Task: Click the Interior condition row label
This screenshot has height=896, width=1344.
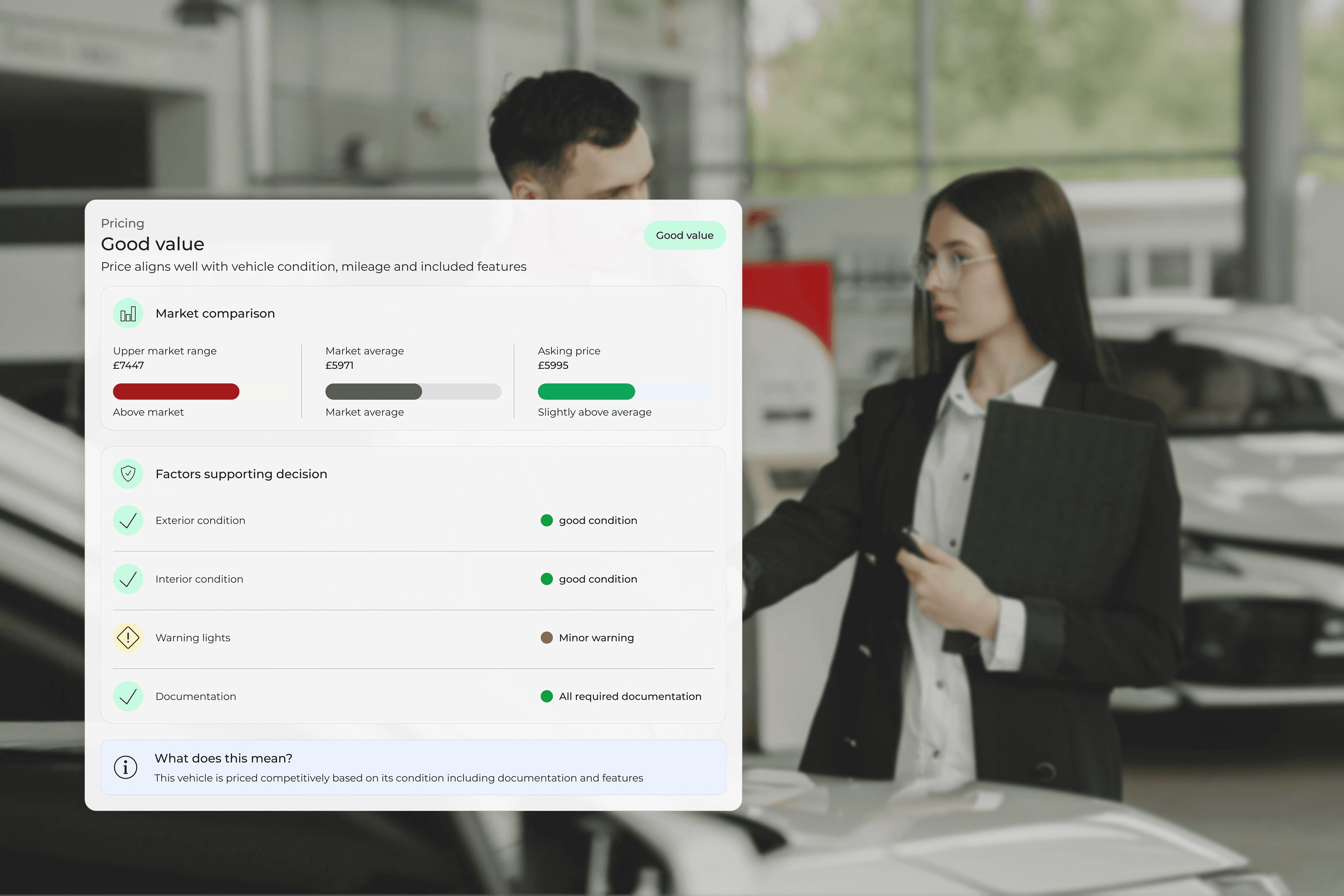Action: (x=200, y=579)
